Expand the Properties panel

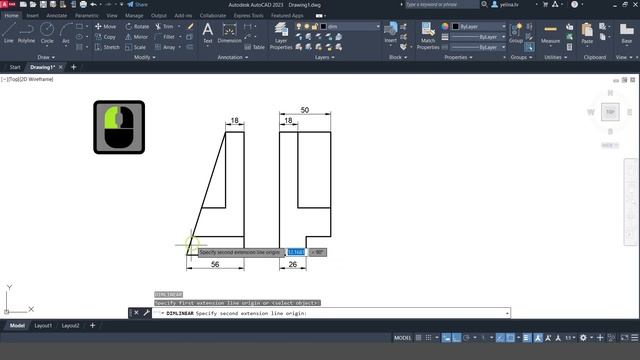458,58
